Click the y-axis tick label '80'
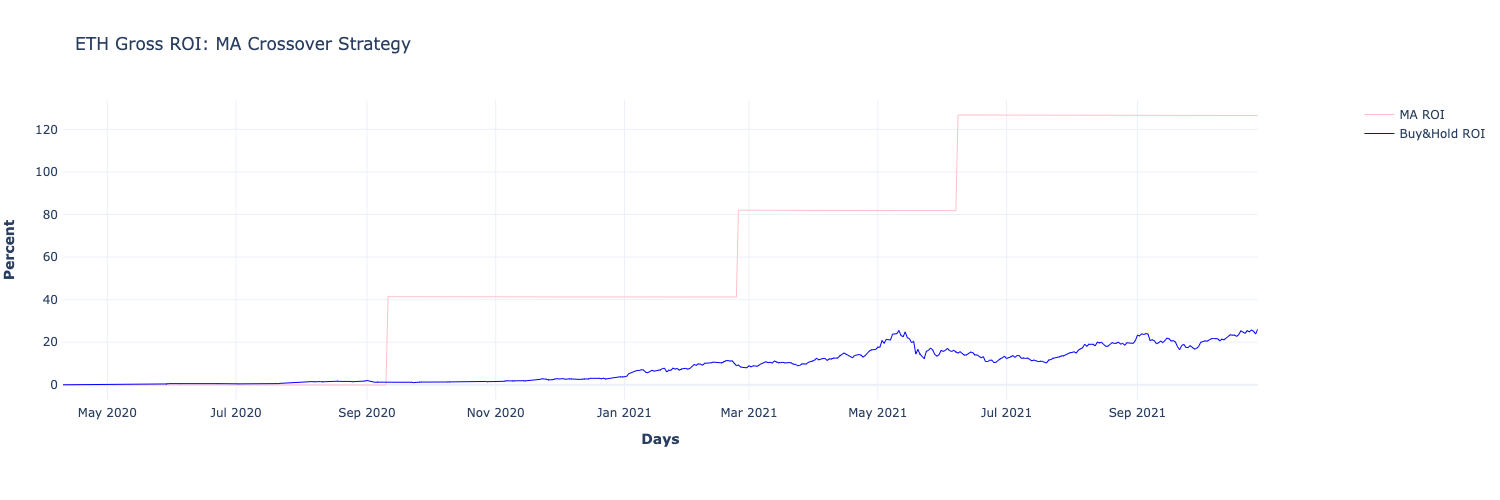The height and width of the screenshot is (500, 1500). click(50, 215)
